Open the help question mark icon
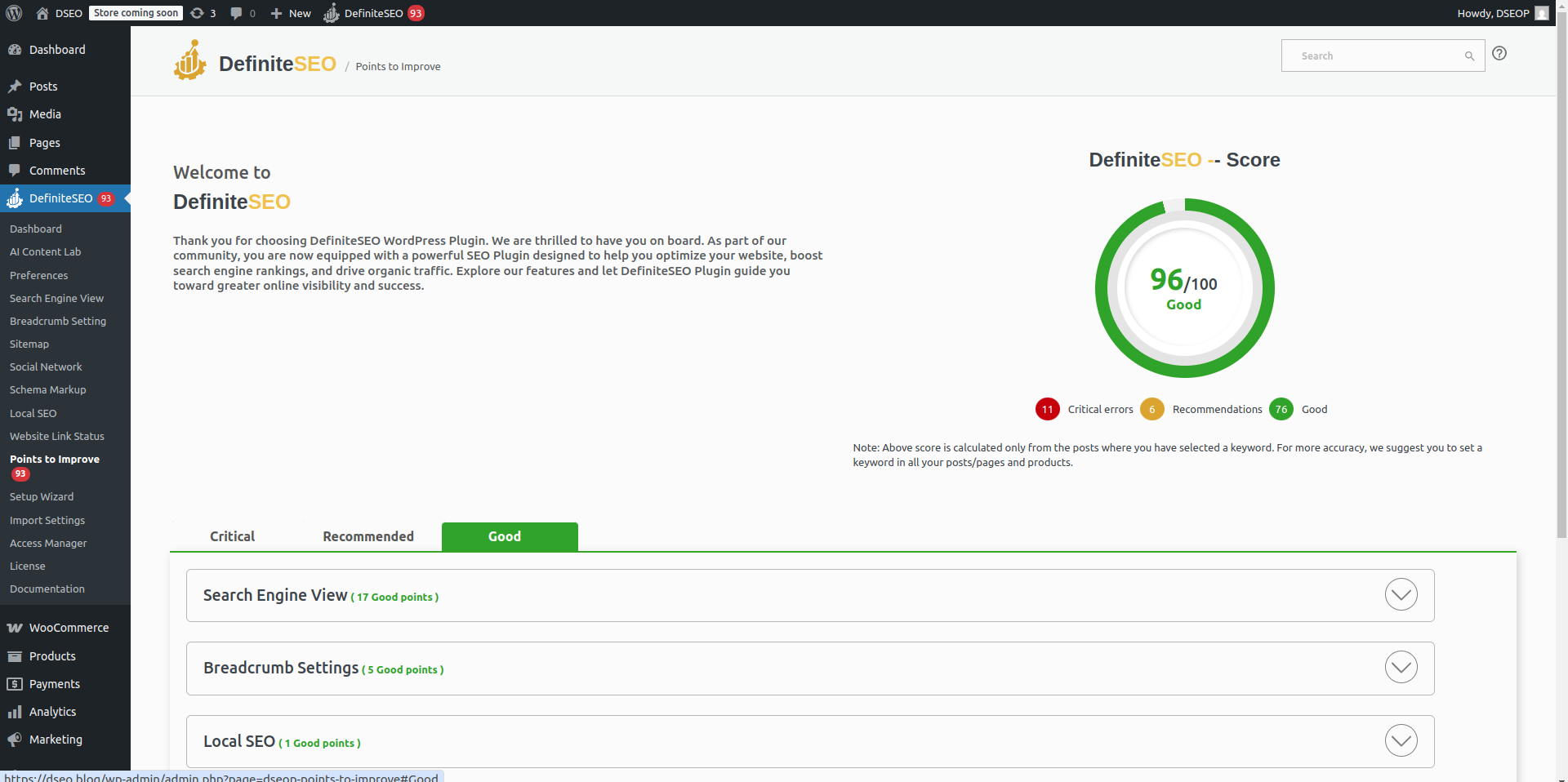The width and height of the screenshot is (1568, 782). tap(1499, 53)
